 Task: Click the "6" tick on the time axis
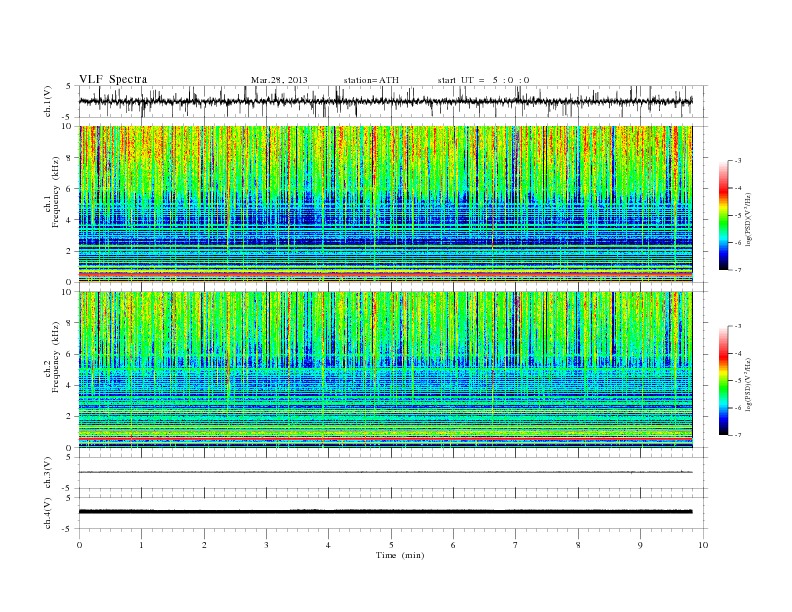(454, 545)
